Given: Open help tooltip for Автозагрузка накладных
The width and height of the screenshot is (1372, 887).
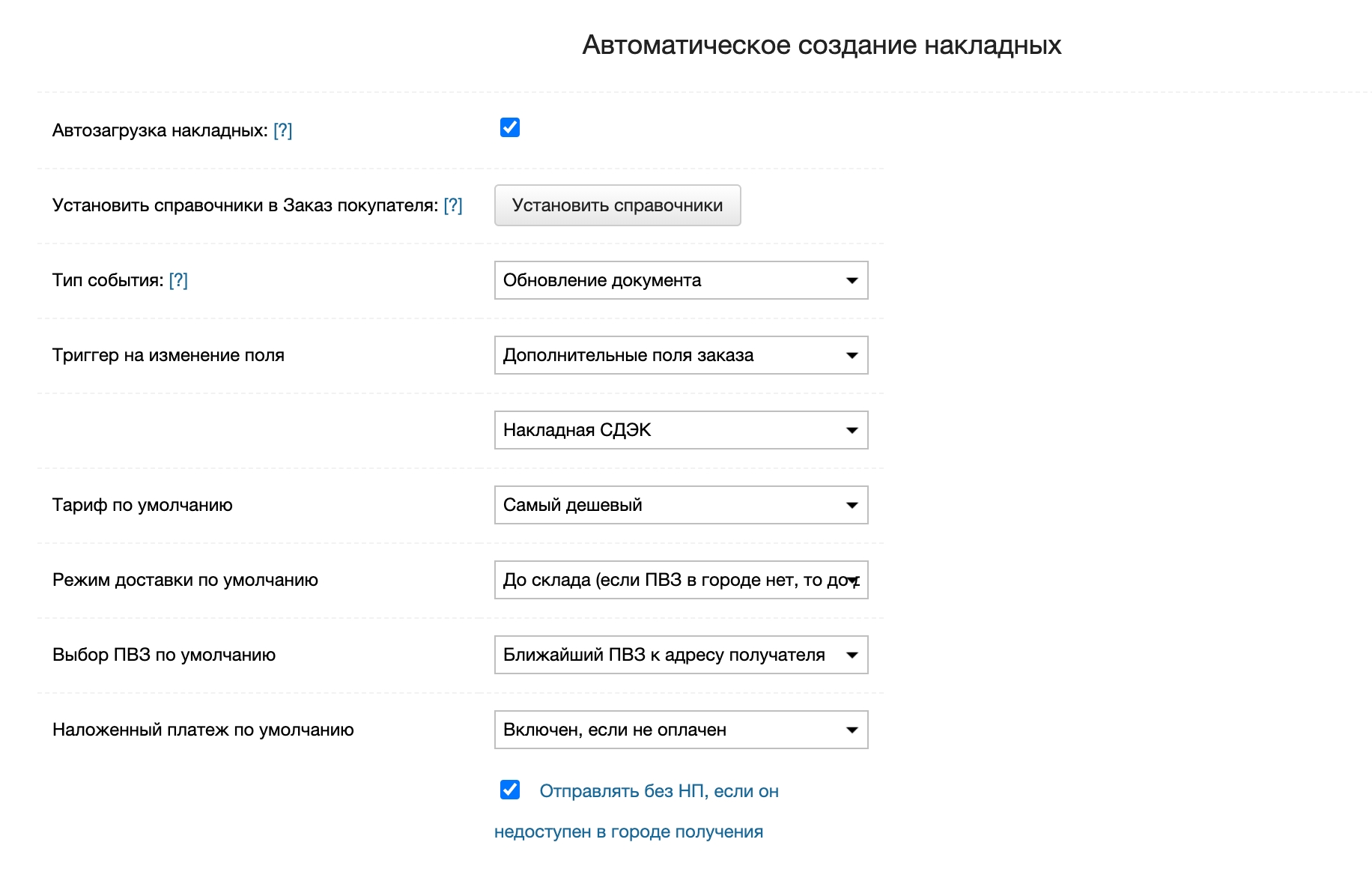Looking at the screenshot, I should pos(282,130).
